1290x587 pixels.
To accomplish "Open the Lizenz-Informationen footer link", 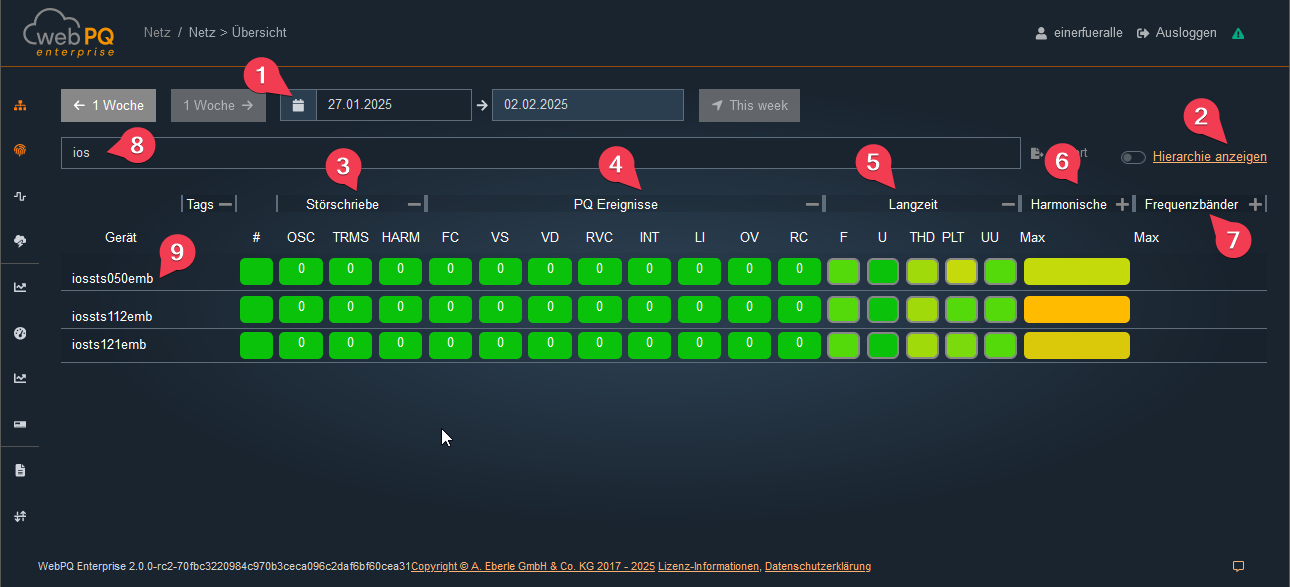I will pyautogui.click(x=708, y=566).
